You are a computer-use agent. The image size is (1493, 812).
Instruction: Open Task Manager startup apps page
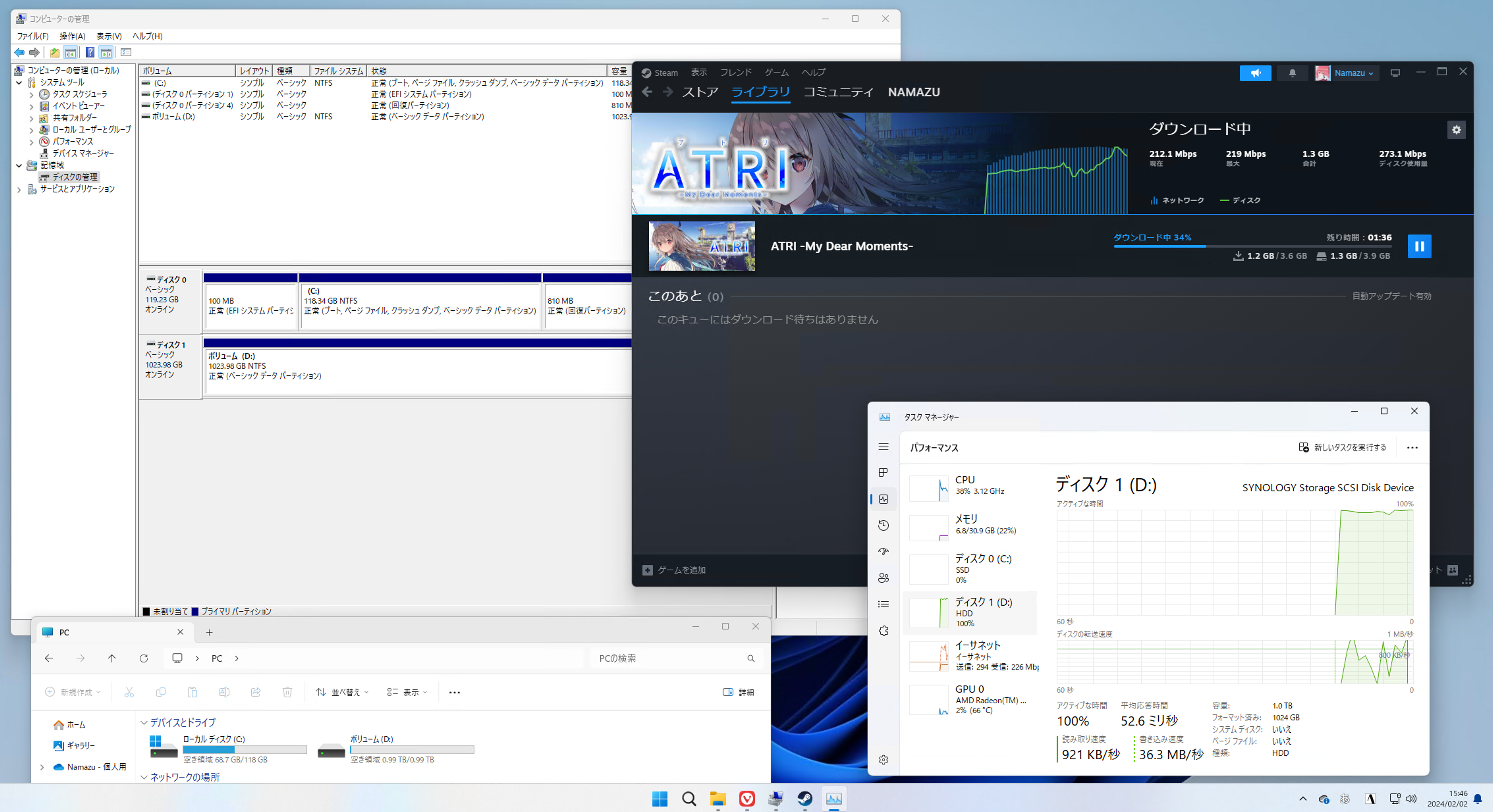883,551
